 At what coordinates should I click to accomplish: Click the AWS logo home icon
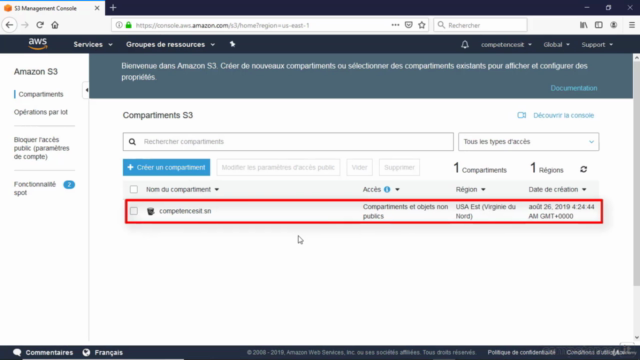point(38,44)
